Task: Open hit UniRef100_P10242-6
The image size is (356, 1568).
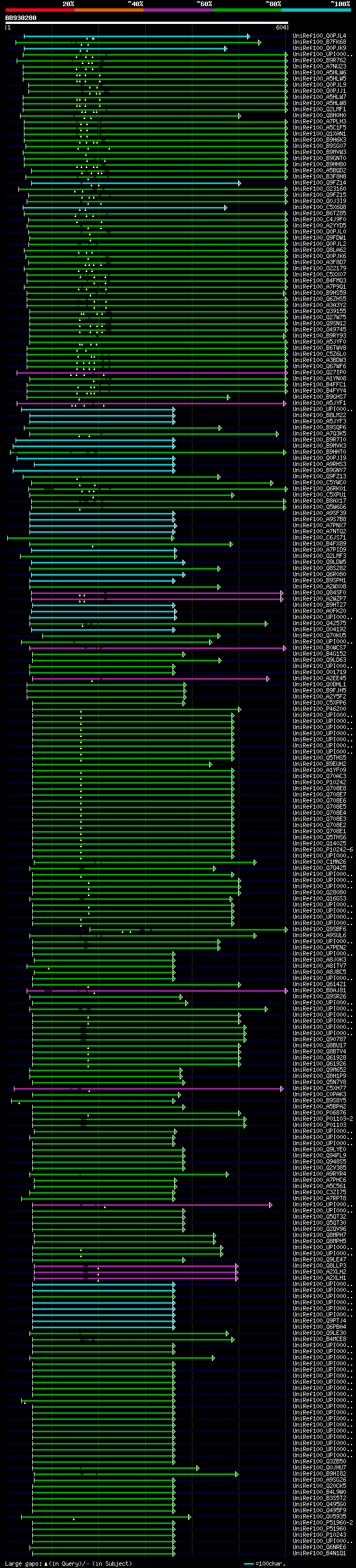Action: pos(323,850)
